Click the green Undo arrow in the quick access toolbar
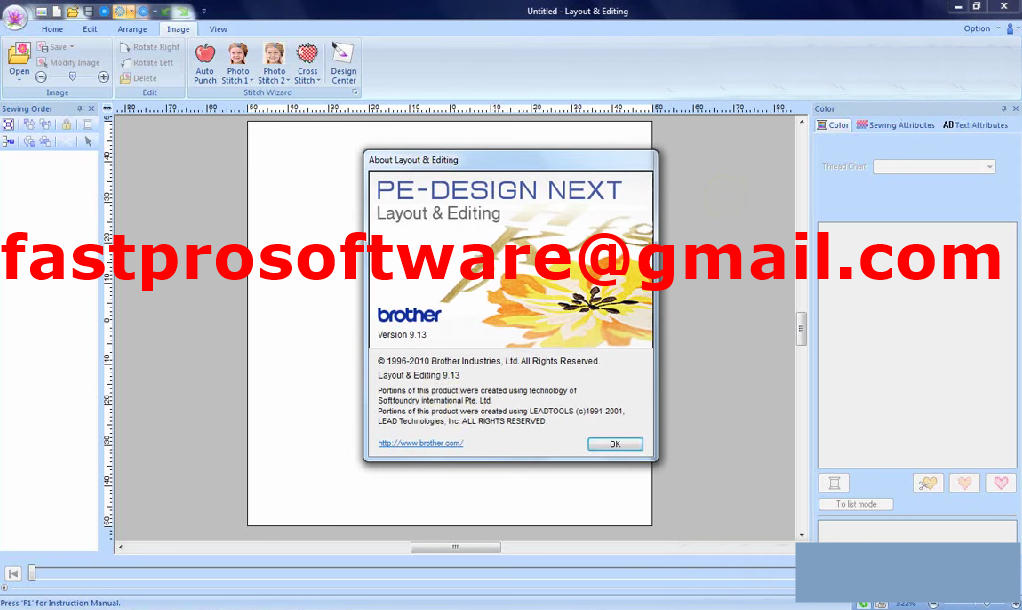The image size is (1022, 610). 166,12
